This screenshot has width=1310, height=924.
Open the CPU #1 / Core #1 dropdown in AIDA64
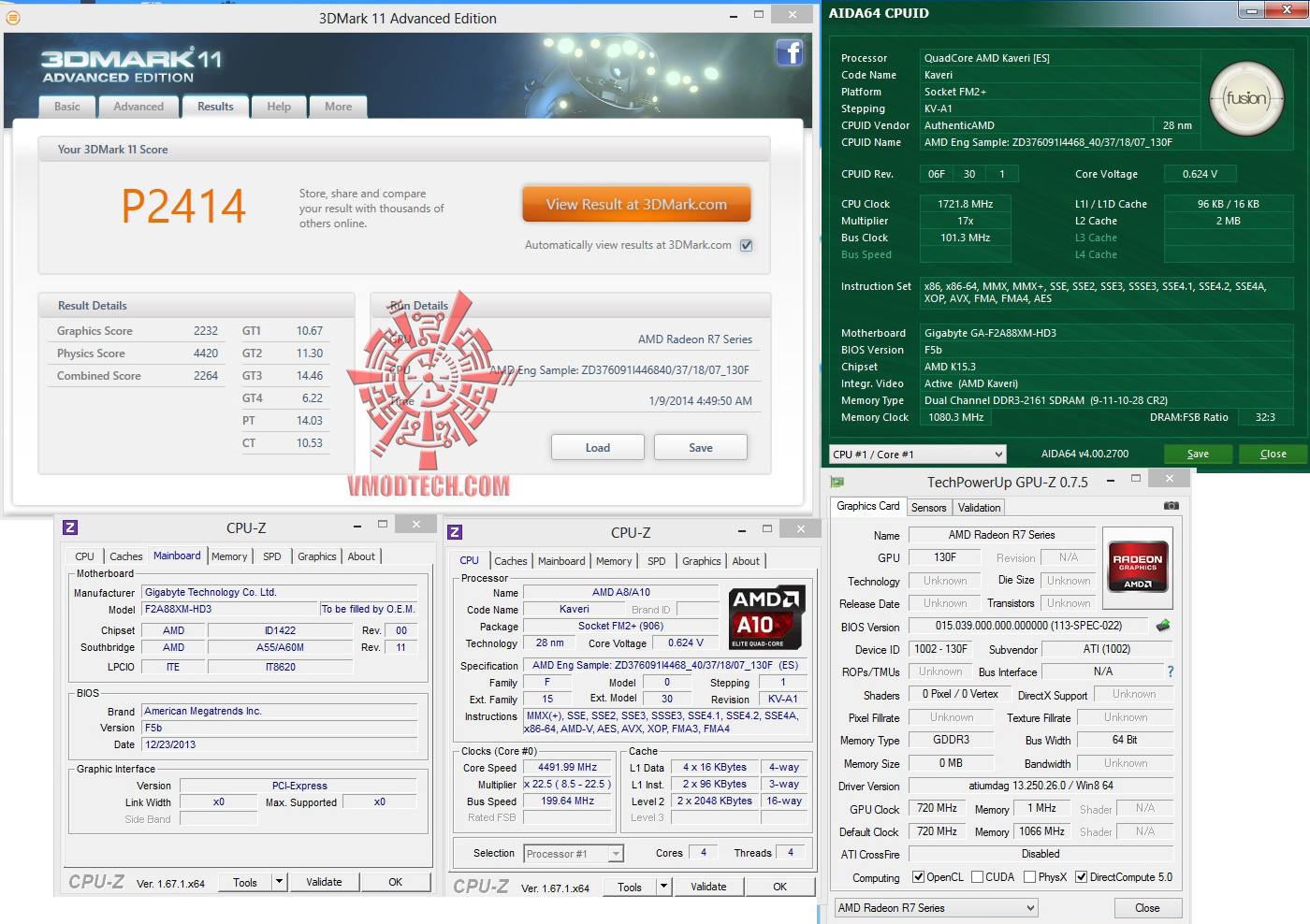pos(918,455)
